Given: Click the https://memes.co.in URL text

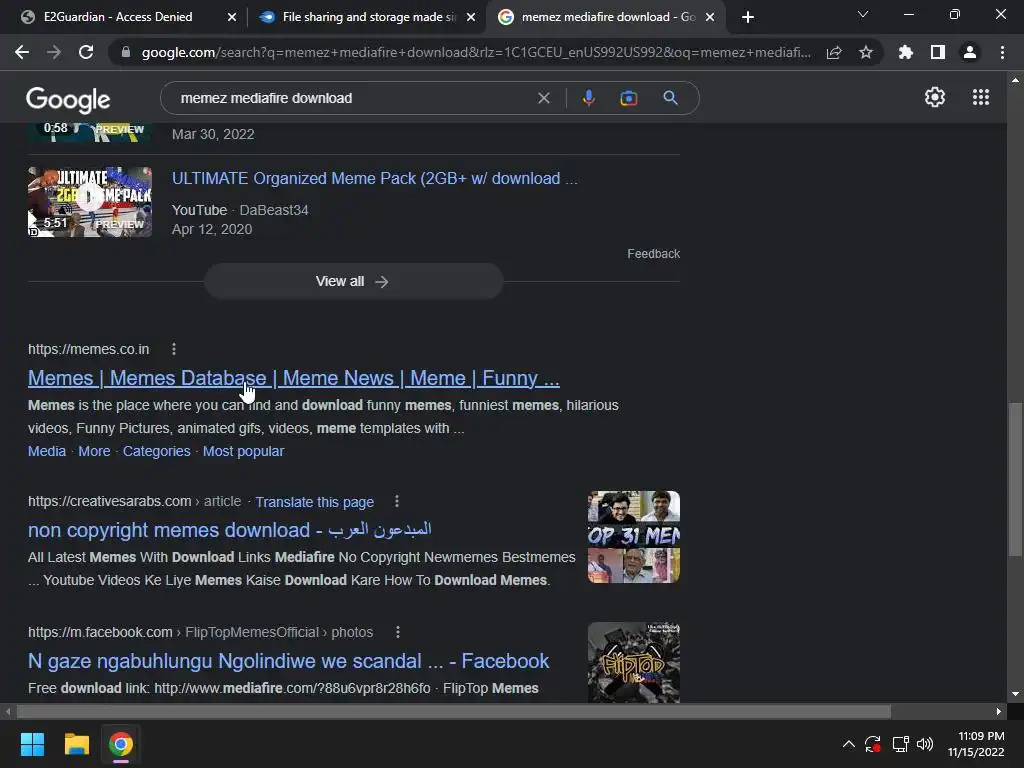Looking at the screenshot, I should pos(89,349).
